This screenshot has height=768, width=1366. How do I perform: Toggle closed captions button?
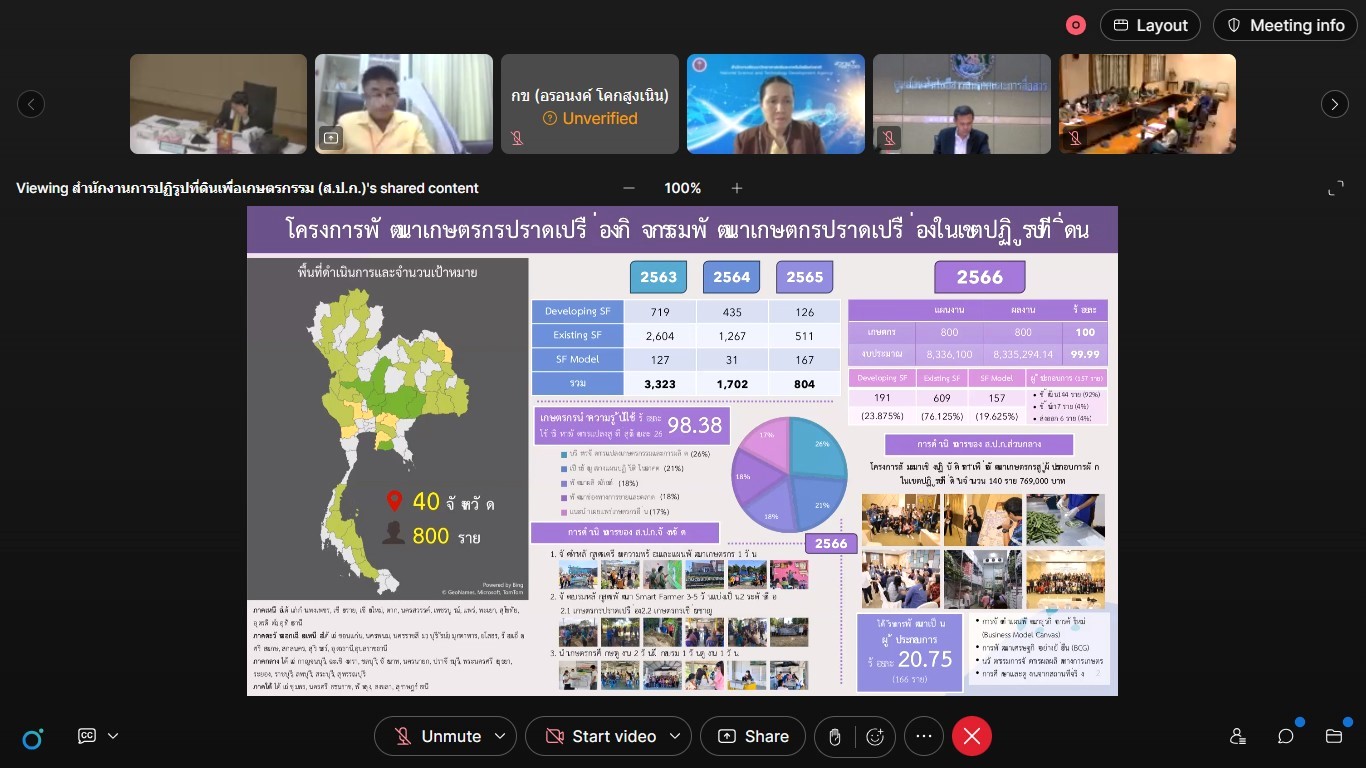click(x=87, y=736)
